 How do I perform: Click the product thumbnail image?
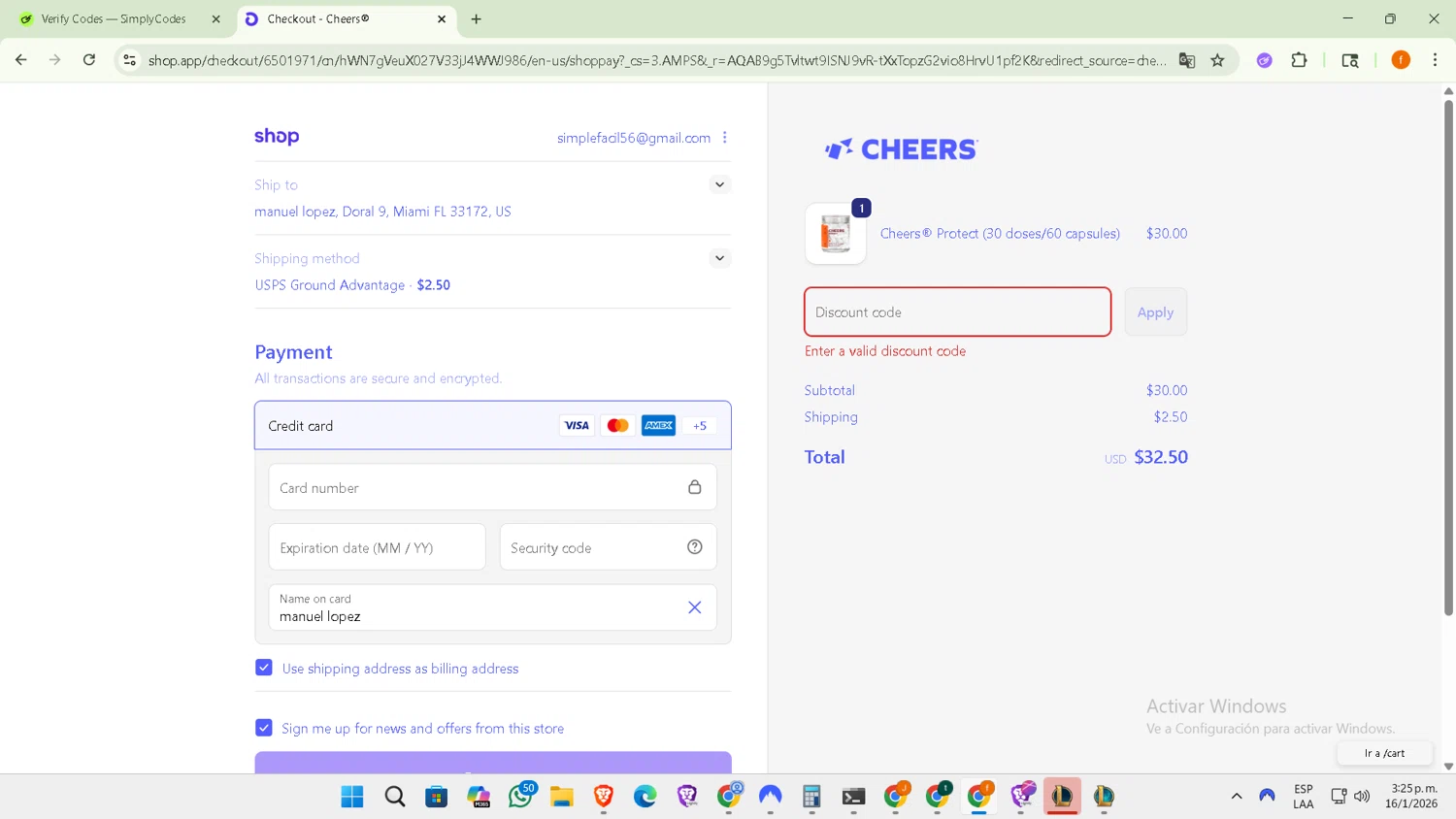836,234
